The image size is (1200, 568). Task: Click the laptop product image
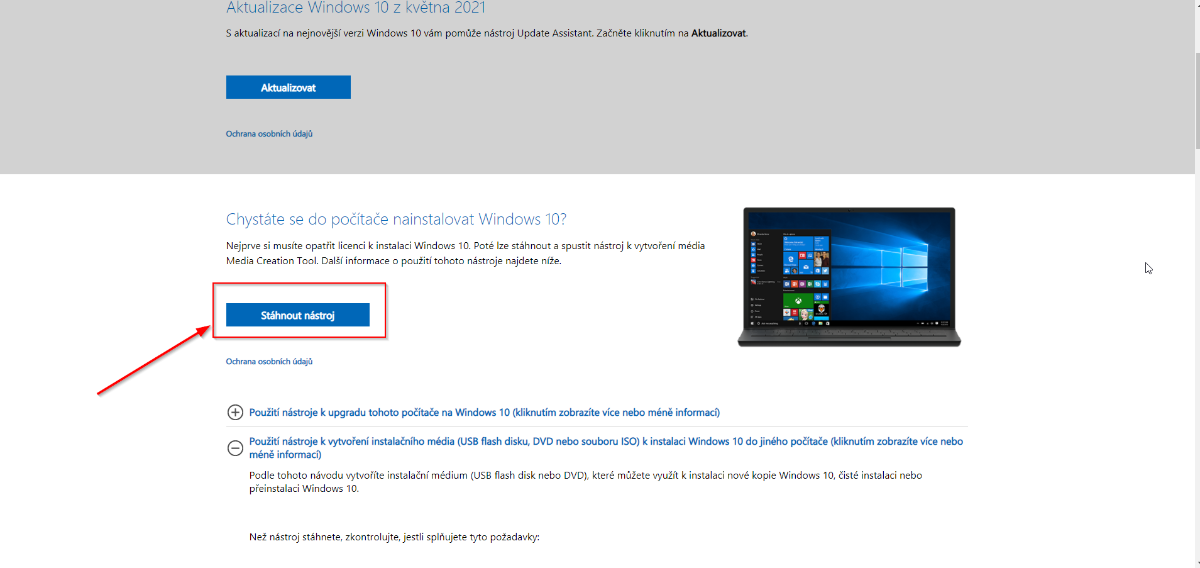849,276
